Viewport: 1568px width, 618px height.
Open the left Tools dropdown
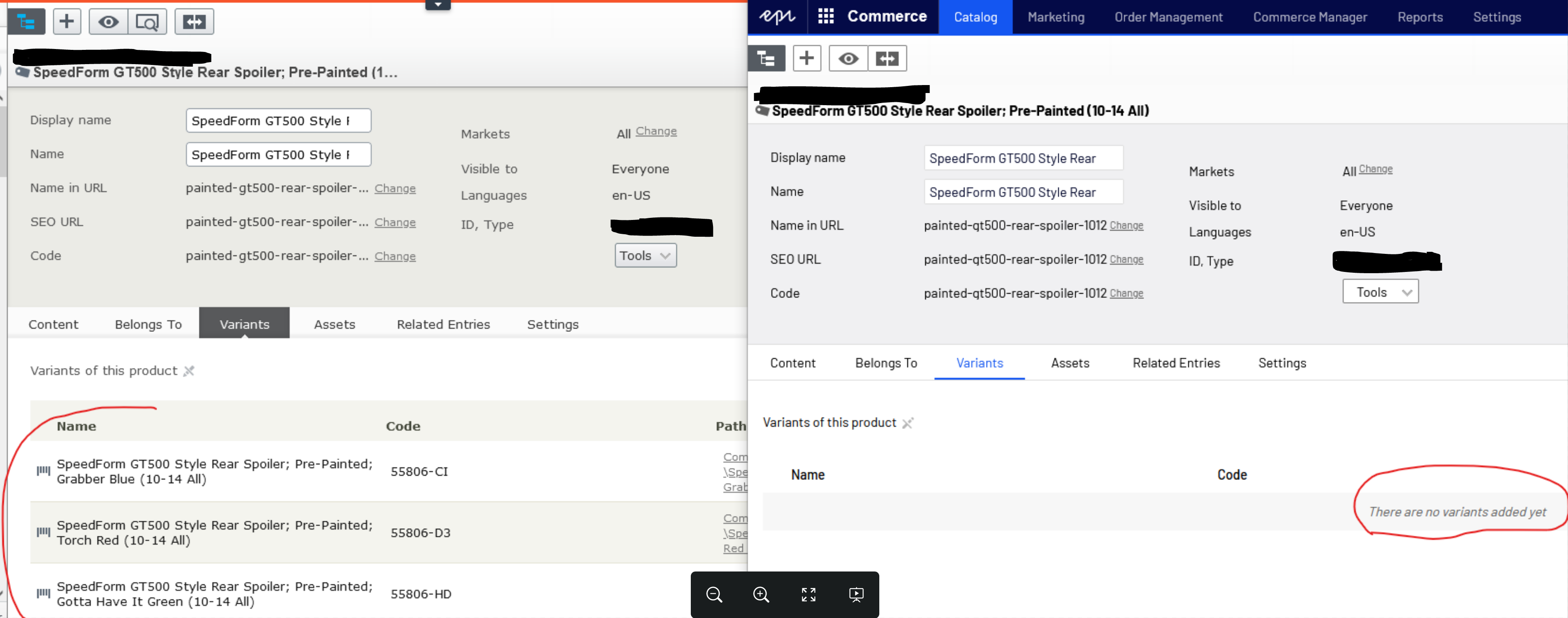coord(645,256)
